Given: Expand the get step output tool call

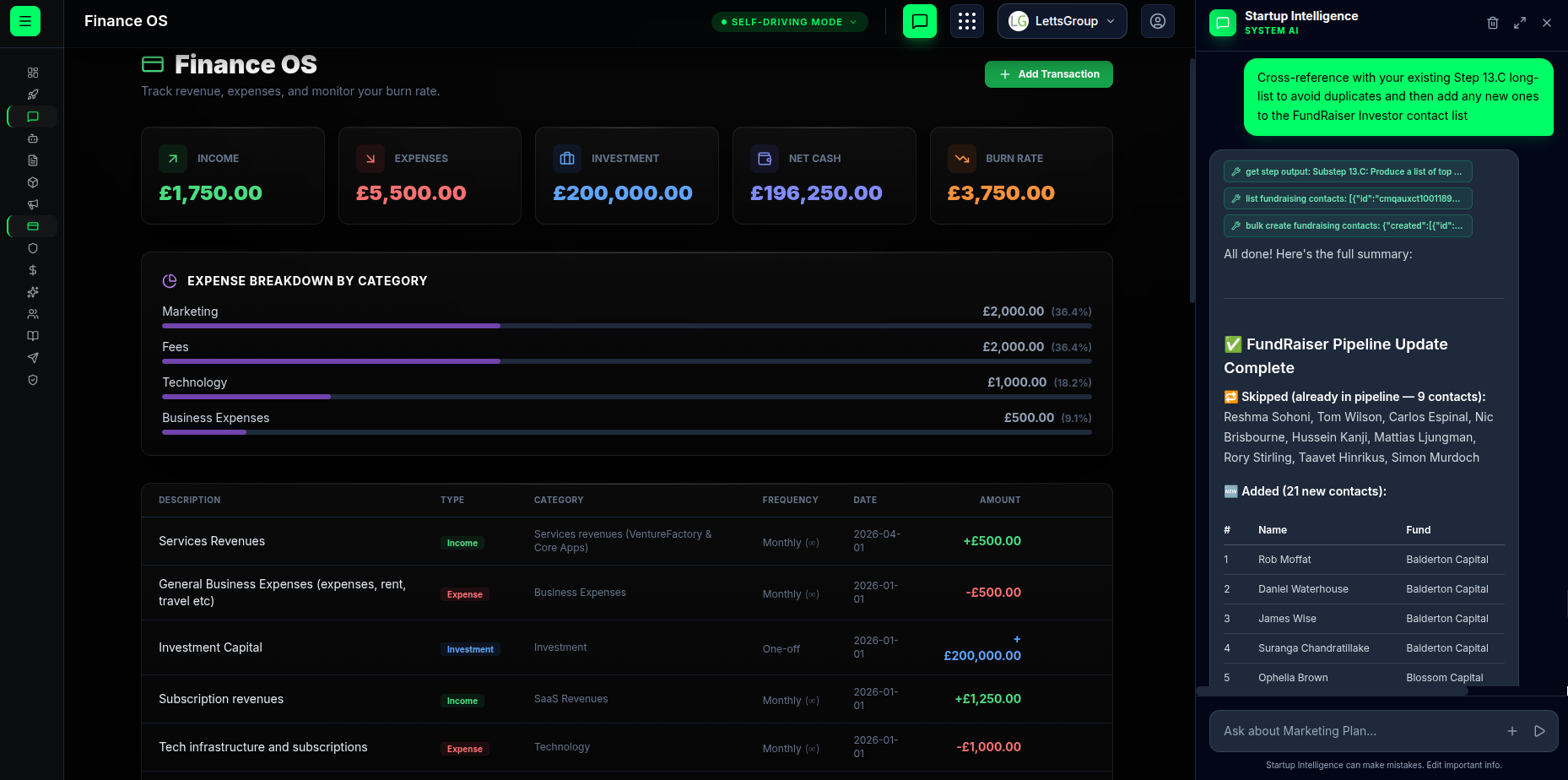Looking at the screenshot, I should pos(1348,171).
